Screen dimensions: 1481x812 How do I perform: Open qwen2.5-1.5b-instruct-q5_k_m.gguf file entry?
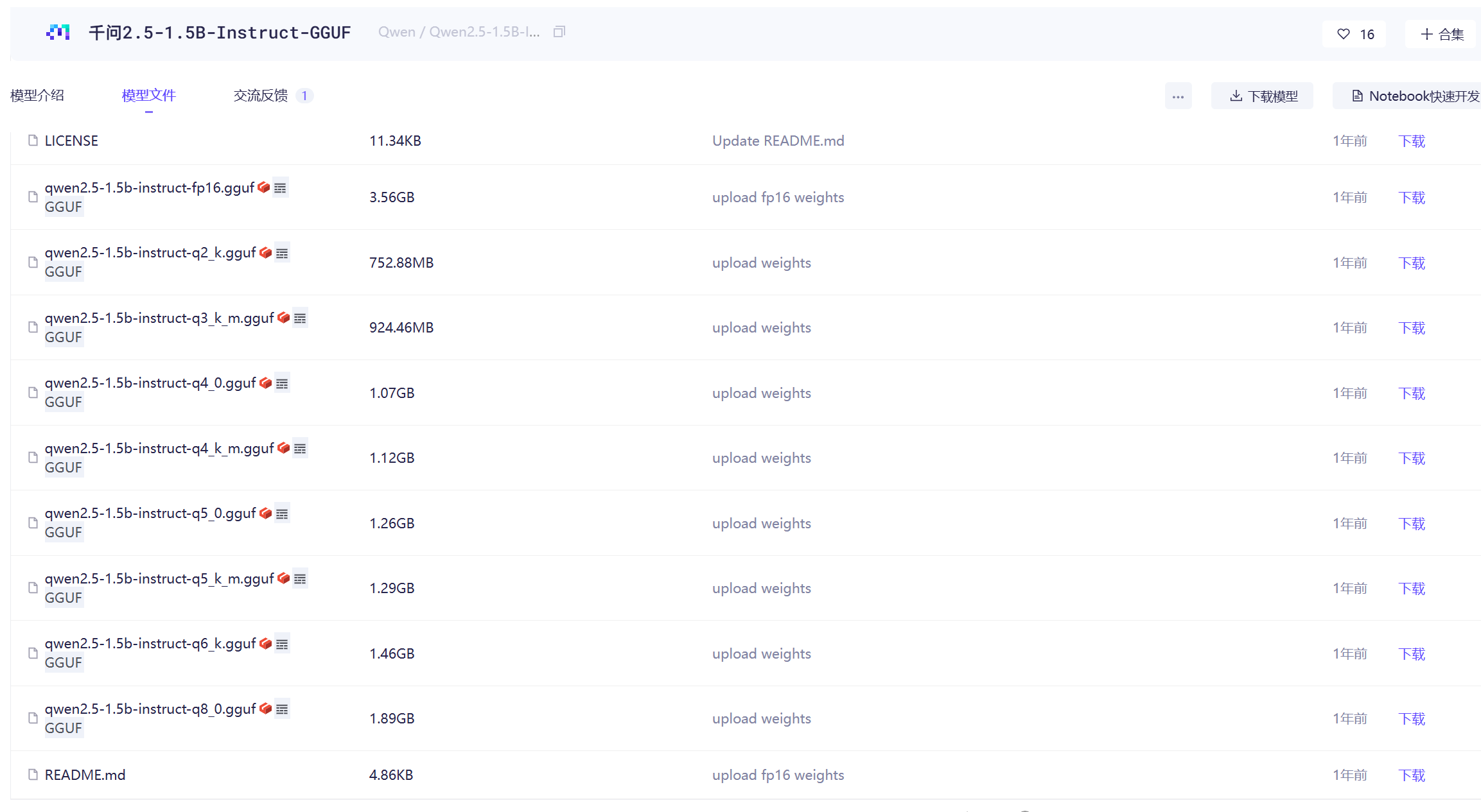(159, 578)
